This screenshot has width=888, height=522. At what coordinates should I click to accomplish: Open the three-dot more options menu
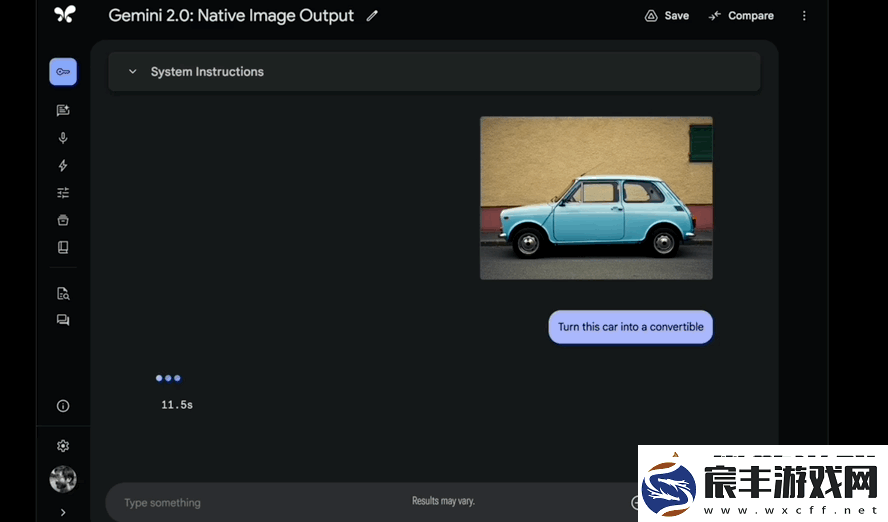(x=804, y=16)
